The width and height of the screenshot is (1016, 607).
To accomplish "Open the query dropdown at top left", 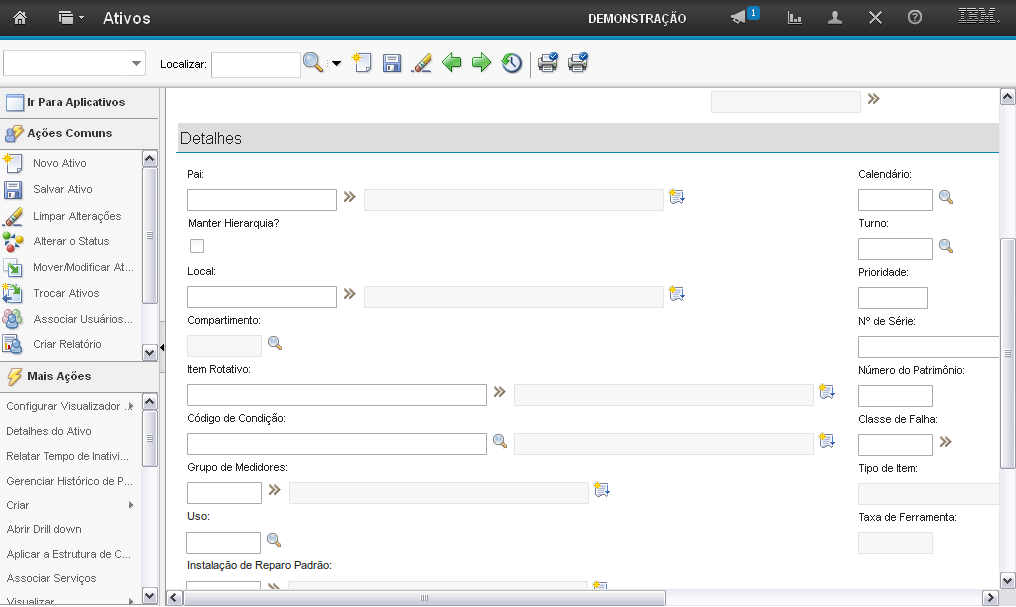I will (75, 64).
